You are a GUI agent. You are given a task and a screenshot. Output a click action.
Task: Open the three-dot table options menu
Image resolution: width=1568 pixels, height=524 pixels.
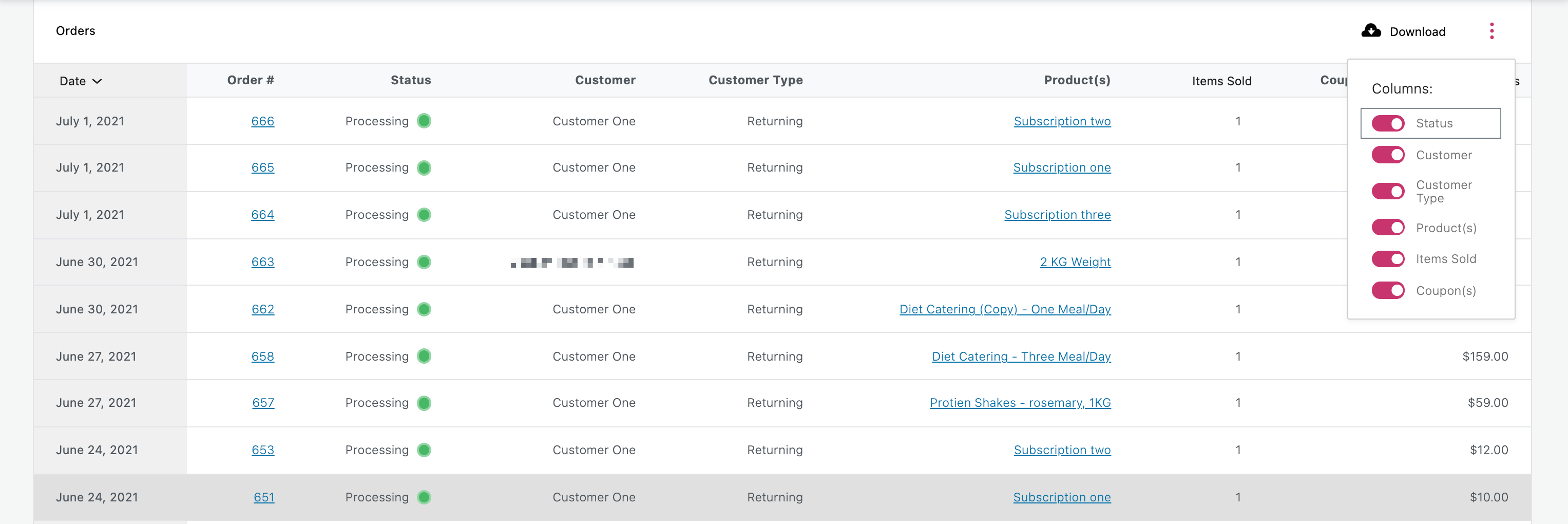(x=1491, y=31)
